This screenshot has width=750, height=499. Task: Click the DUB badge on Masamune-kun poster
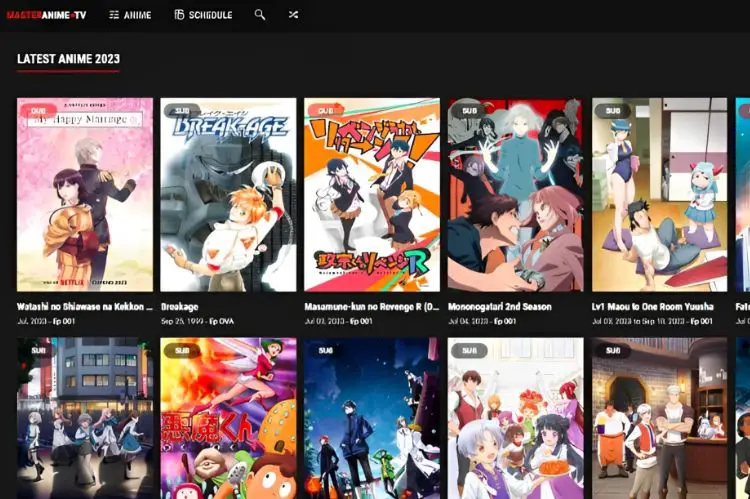pyautogui.click(x=326, y=111)
